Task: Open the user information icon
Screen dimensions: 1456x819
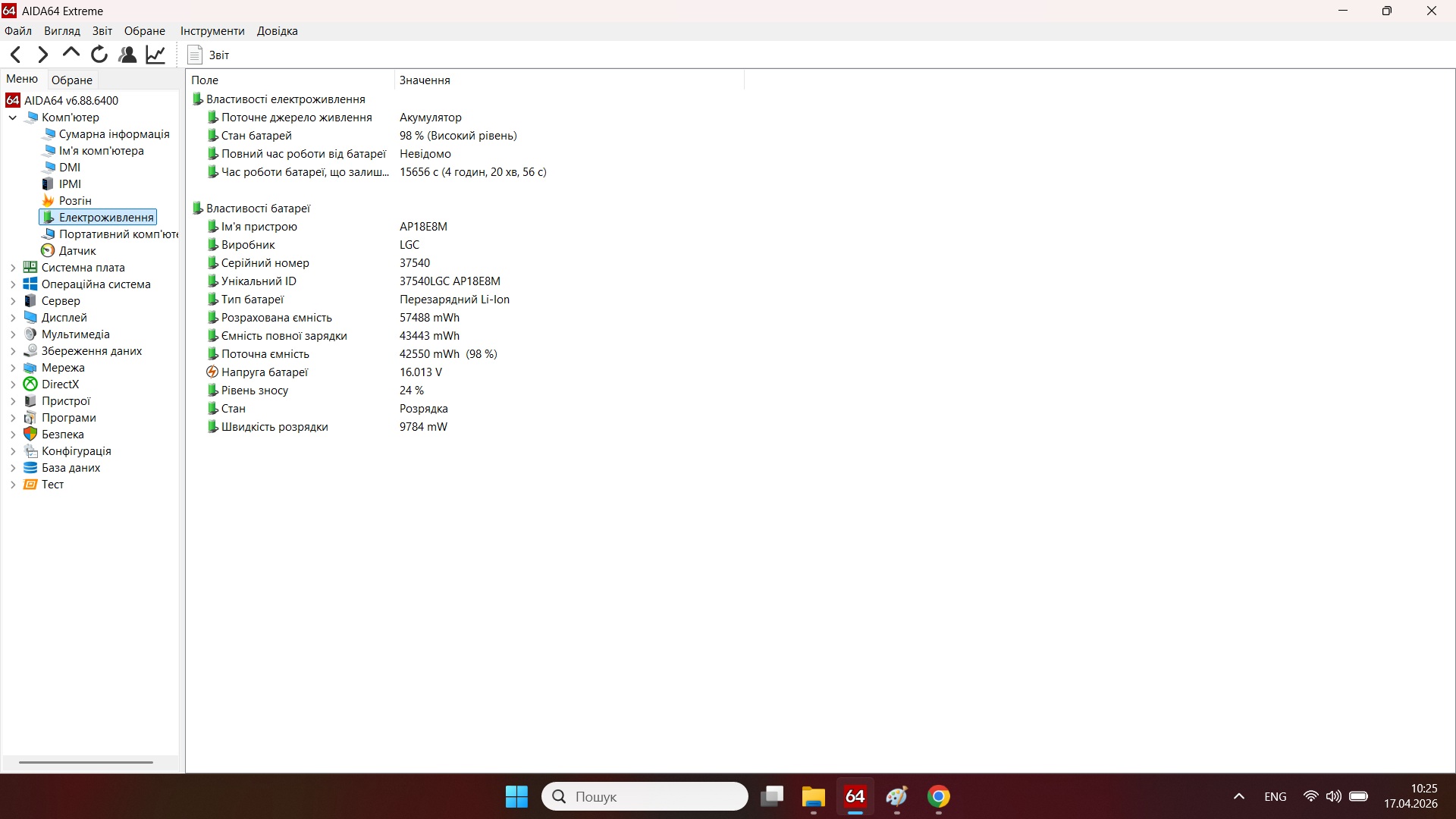Action: click(x=127, y=54)
